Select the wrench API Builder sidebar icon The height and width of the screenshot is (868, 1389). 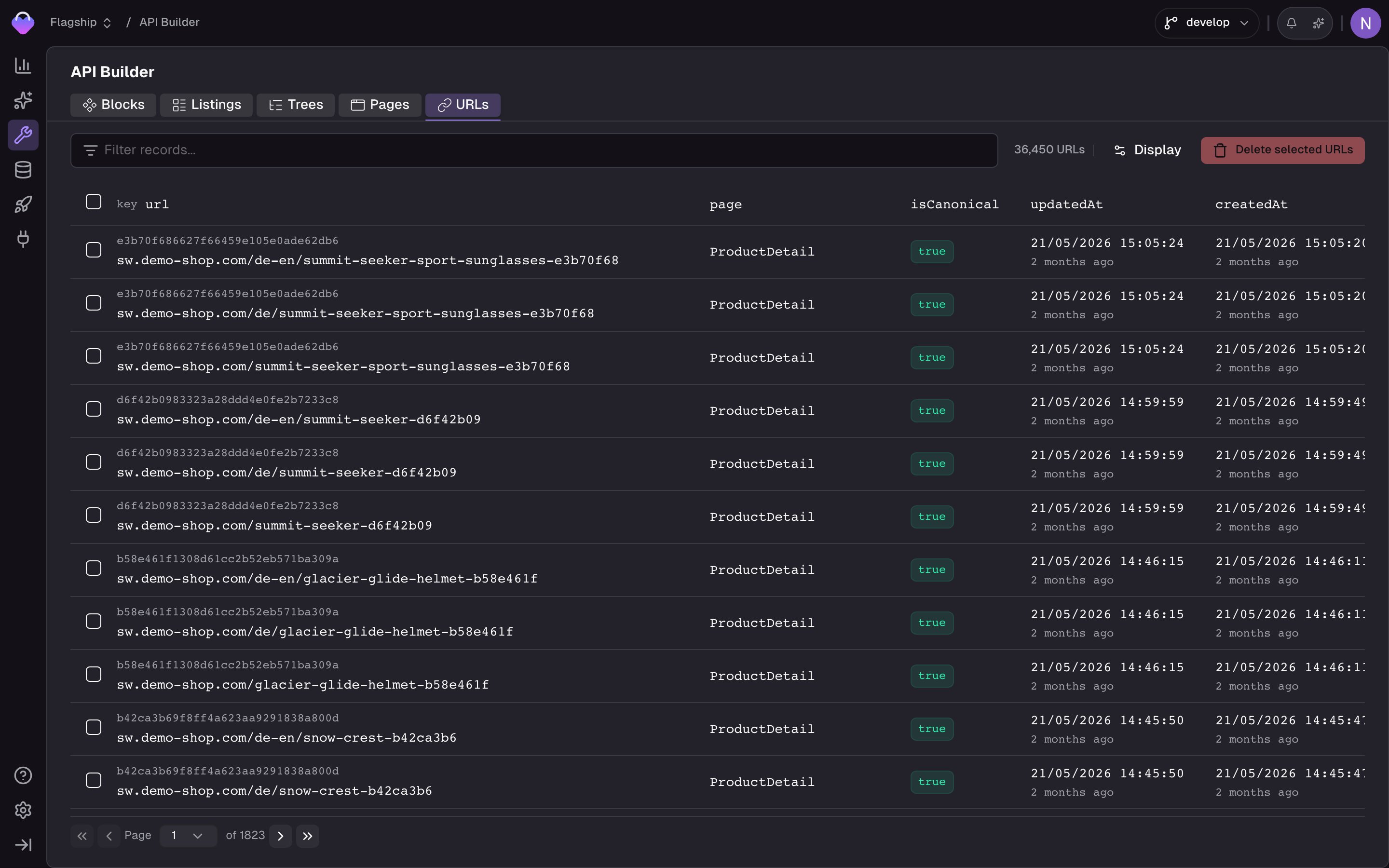pos(23,135)
